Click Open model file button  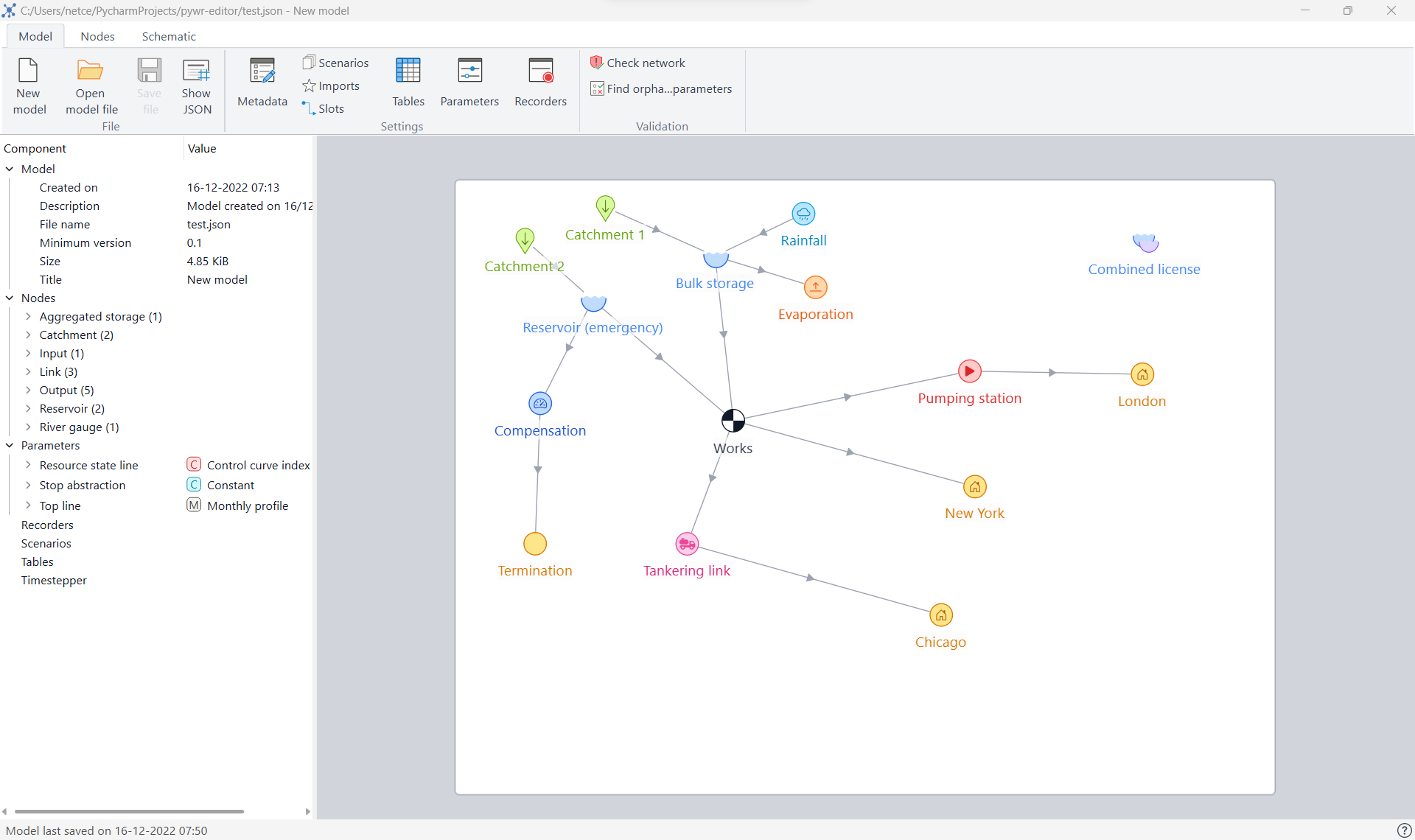(x=89, y=86)
